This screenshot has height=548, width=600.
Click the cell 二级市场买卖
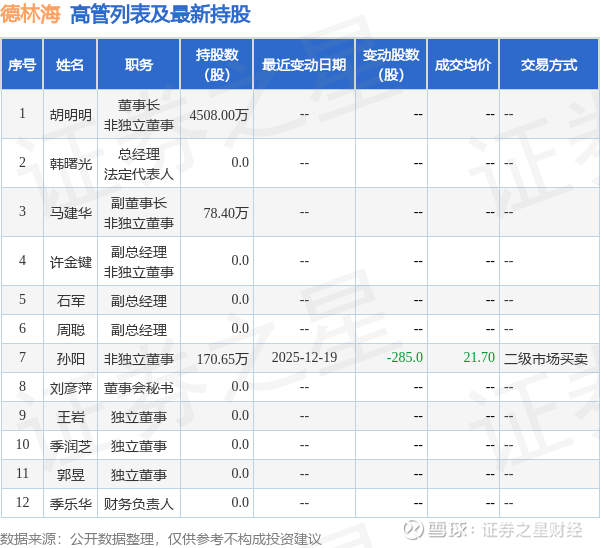pos(546,359)
